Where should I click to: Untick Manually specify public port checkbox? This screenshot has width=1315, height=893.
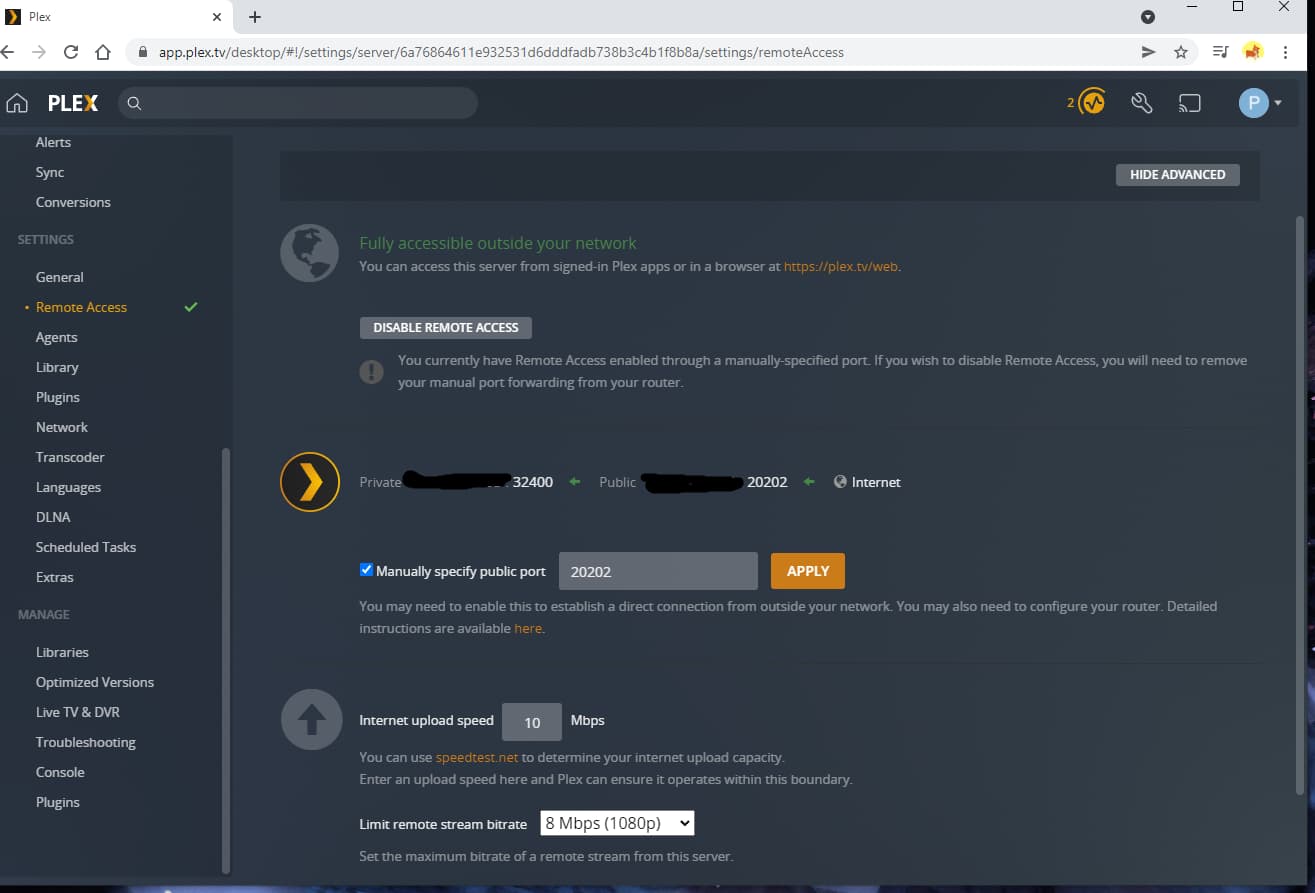pyautogui.click(x=366, y=570)
